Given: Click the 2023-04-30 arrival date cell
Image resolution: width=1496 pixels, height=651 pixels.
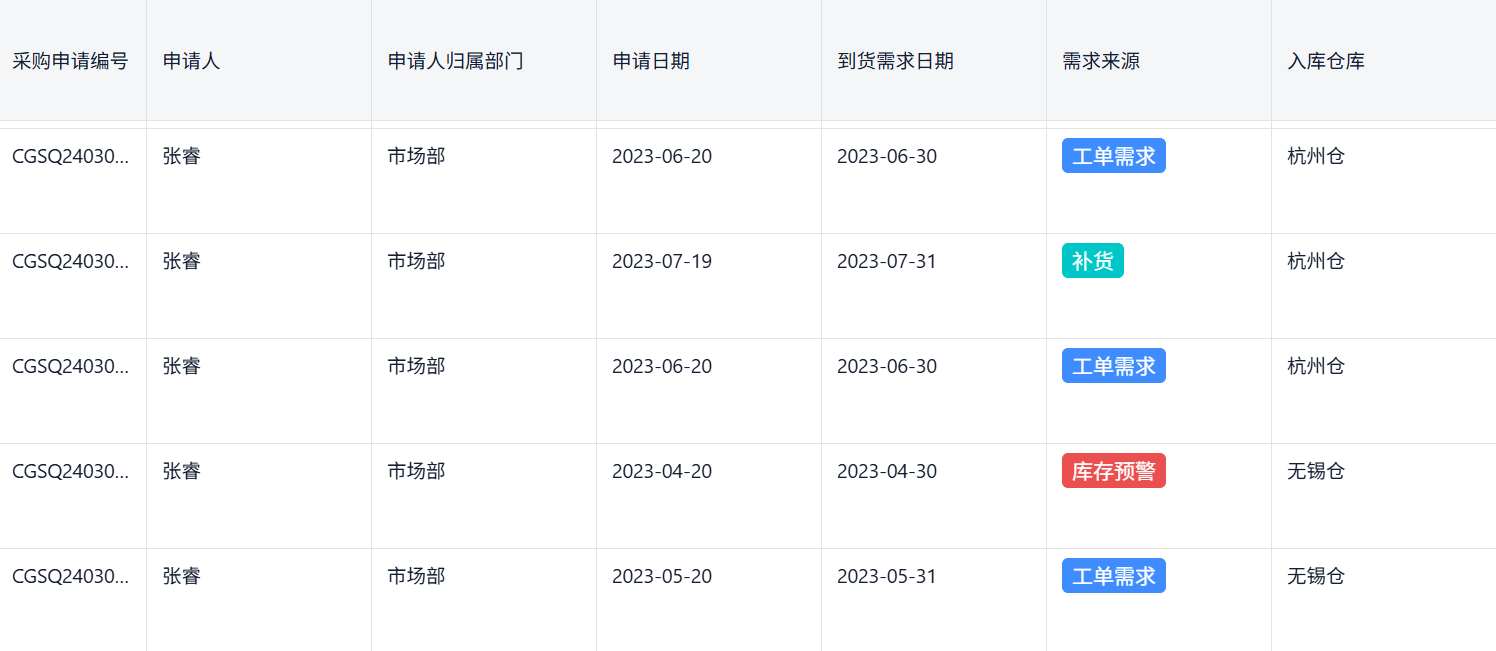Looking at the screenshot, I should click(887, 471).
